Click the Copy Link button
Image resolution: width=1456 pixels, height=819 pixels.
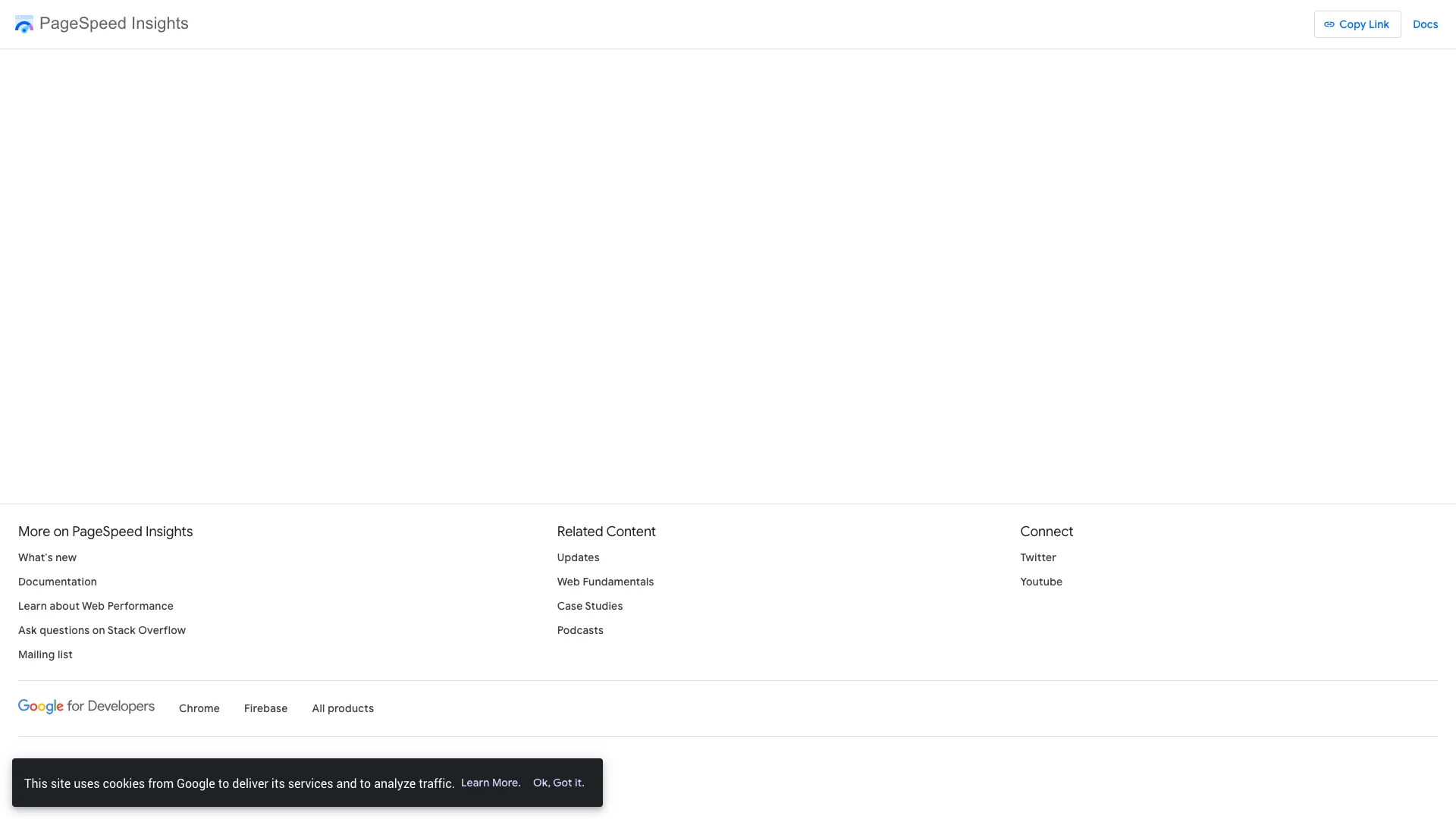pos(1357,24)
